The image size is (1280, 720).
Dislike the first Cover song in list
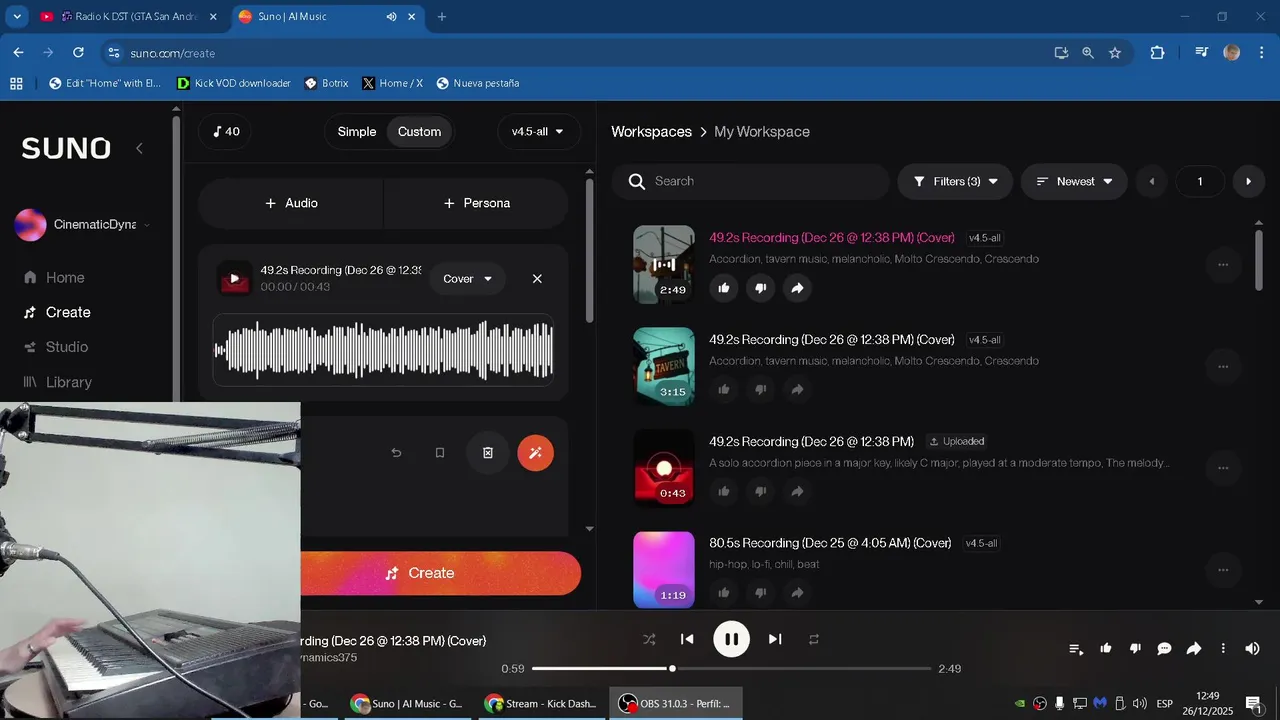(760, 288)
